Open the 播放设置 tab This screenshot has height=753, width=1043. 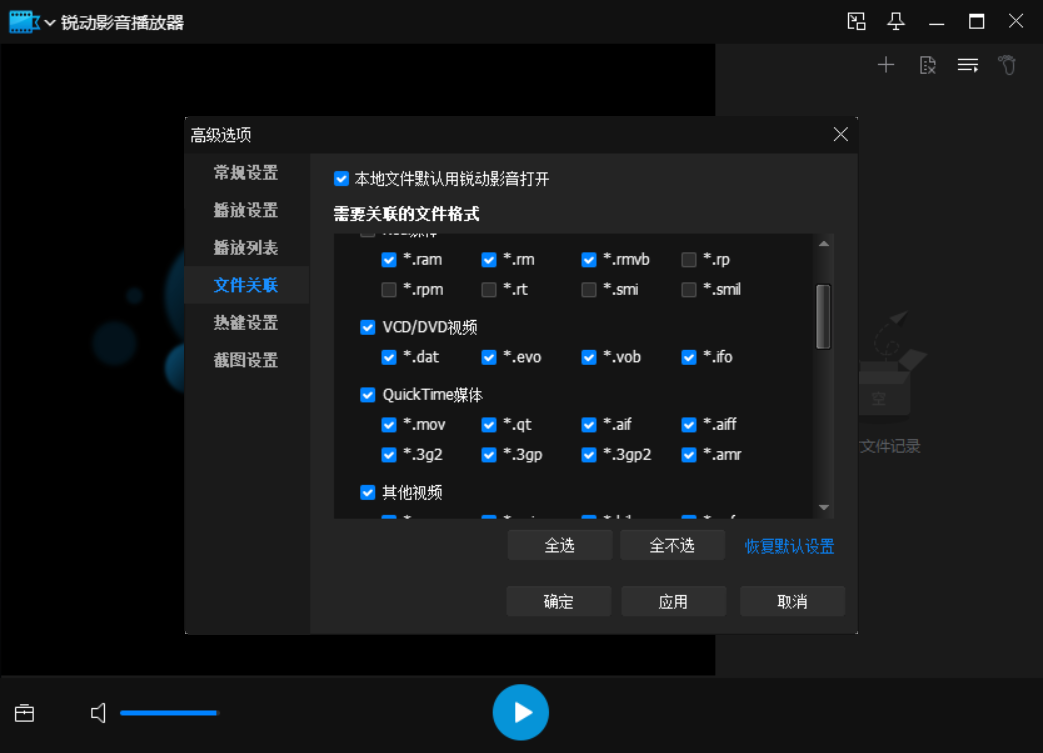click(x=246, y=210)
